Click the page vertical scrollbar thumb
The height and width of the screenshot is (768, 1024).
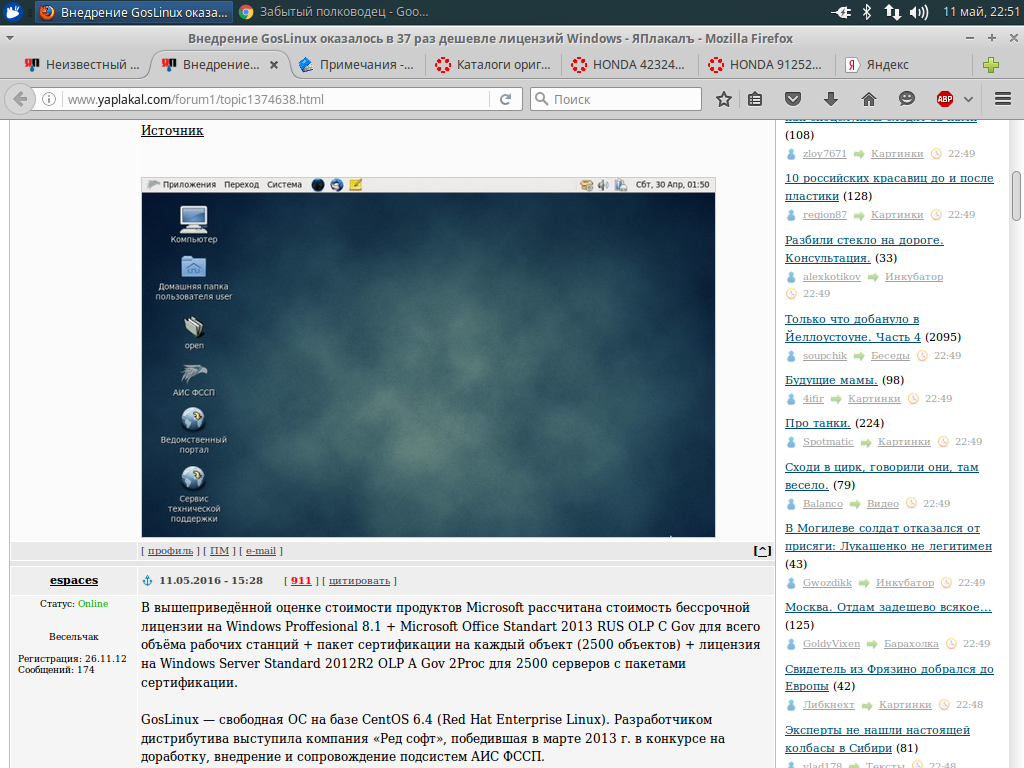[x=1016, y=196]
